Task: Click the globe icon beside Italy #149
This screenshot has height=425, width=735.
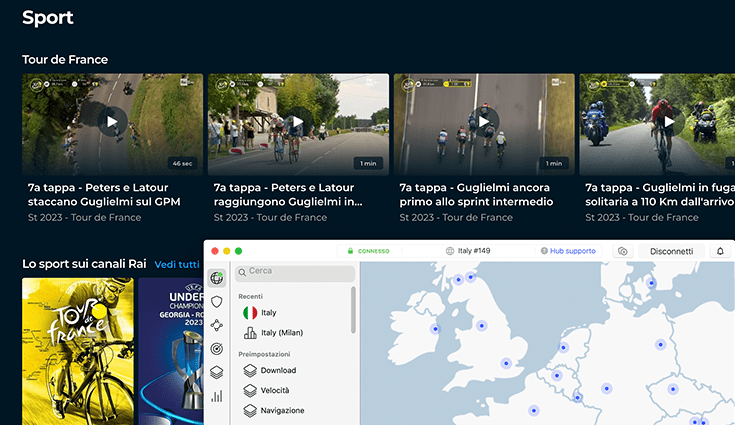Action: coord(450,251)
